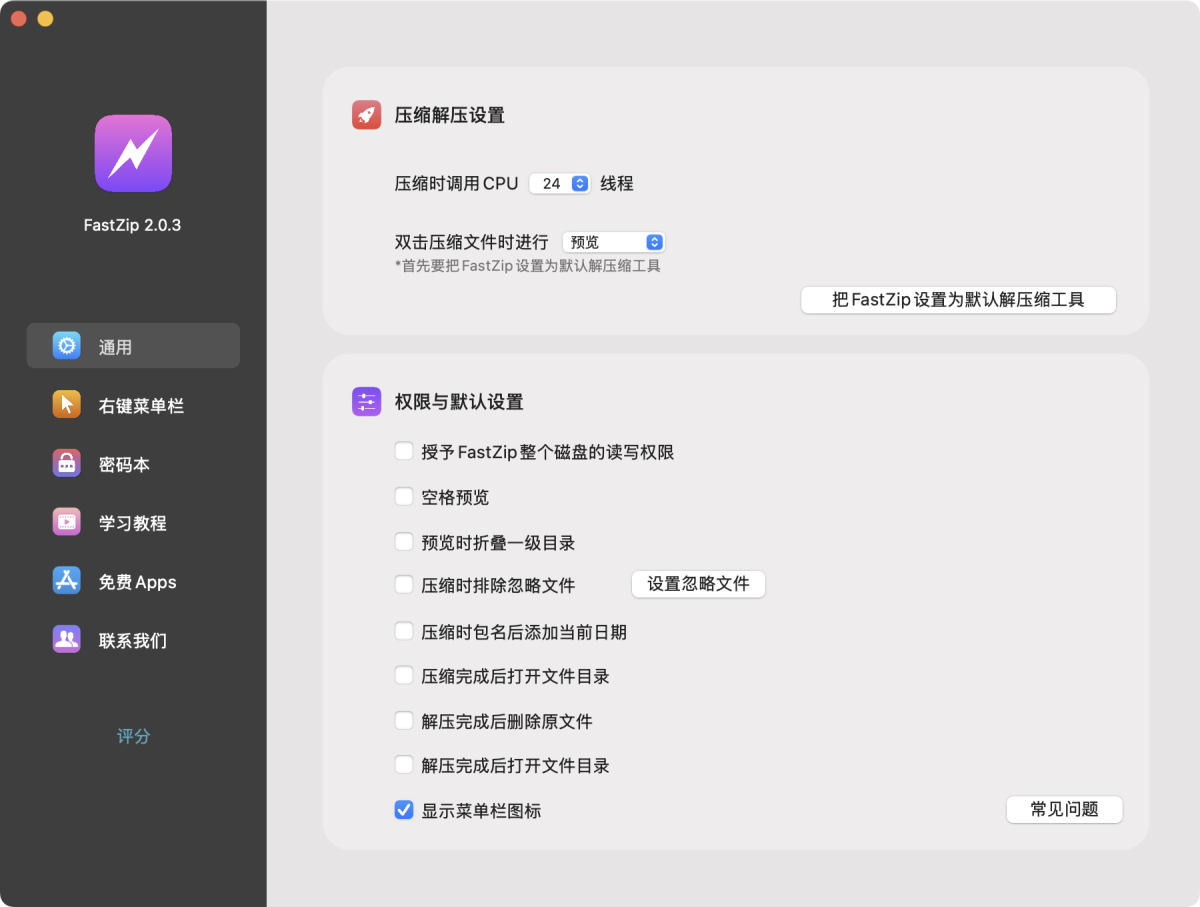Go to 学习教程 section

(133, 522)
